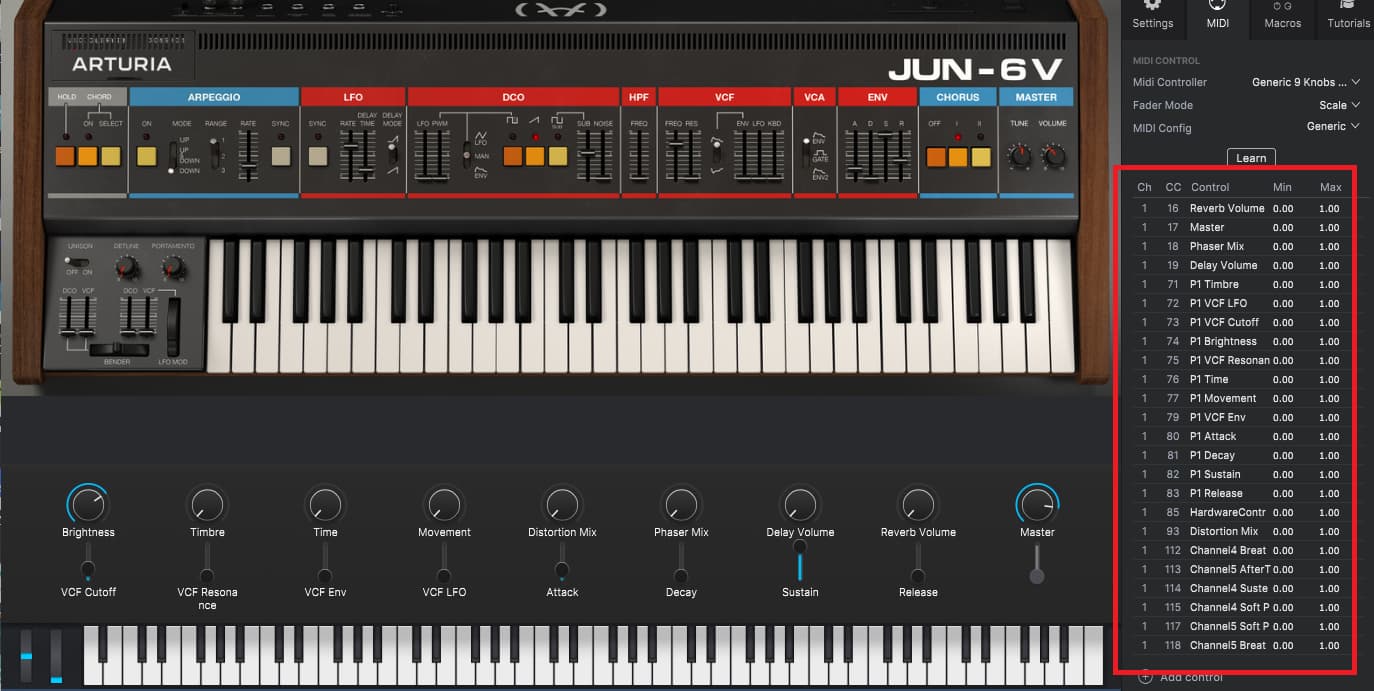
Task: Enable the DCO pulse wave button
Action: click(512, 156)
